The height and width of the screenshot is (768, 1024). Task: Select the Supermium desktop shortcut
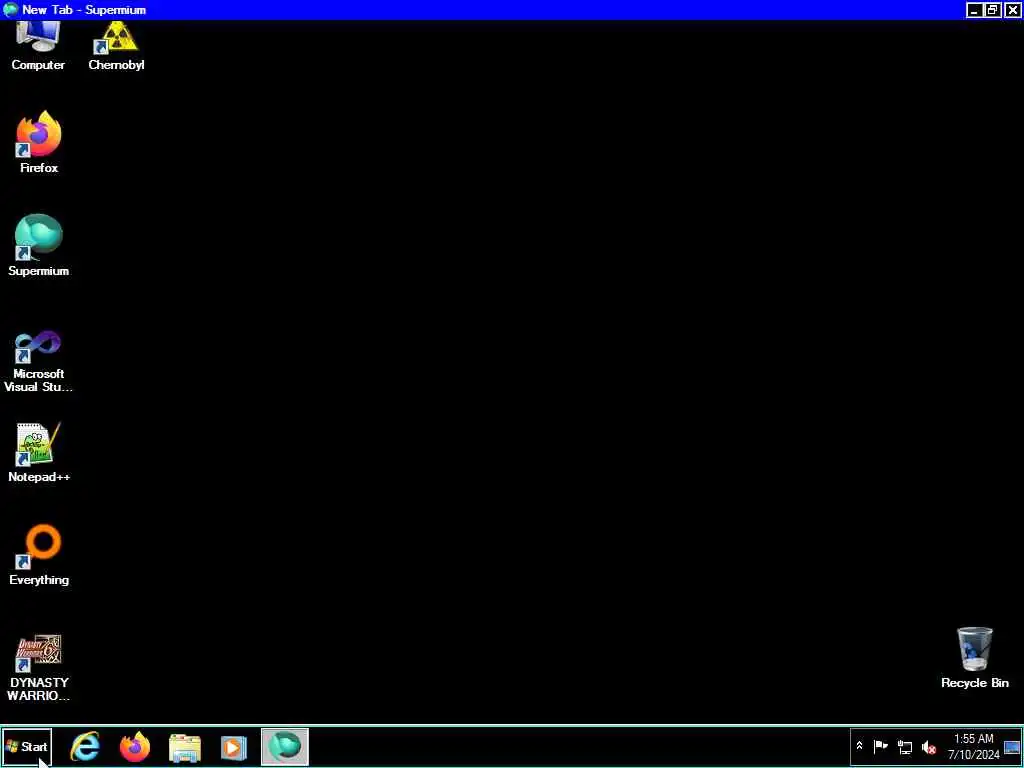[x=39, y=246]
